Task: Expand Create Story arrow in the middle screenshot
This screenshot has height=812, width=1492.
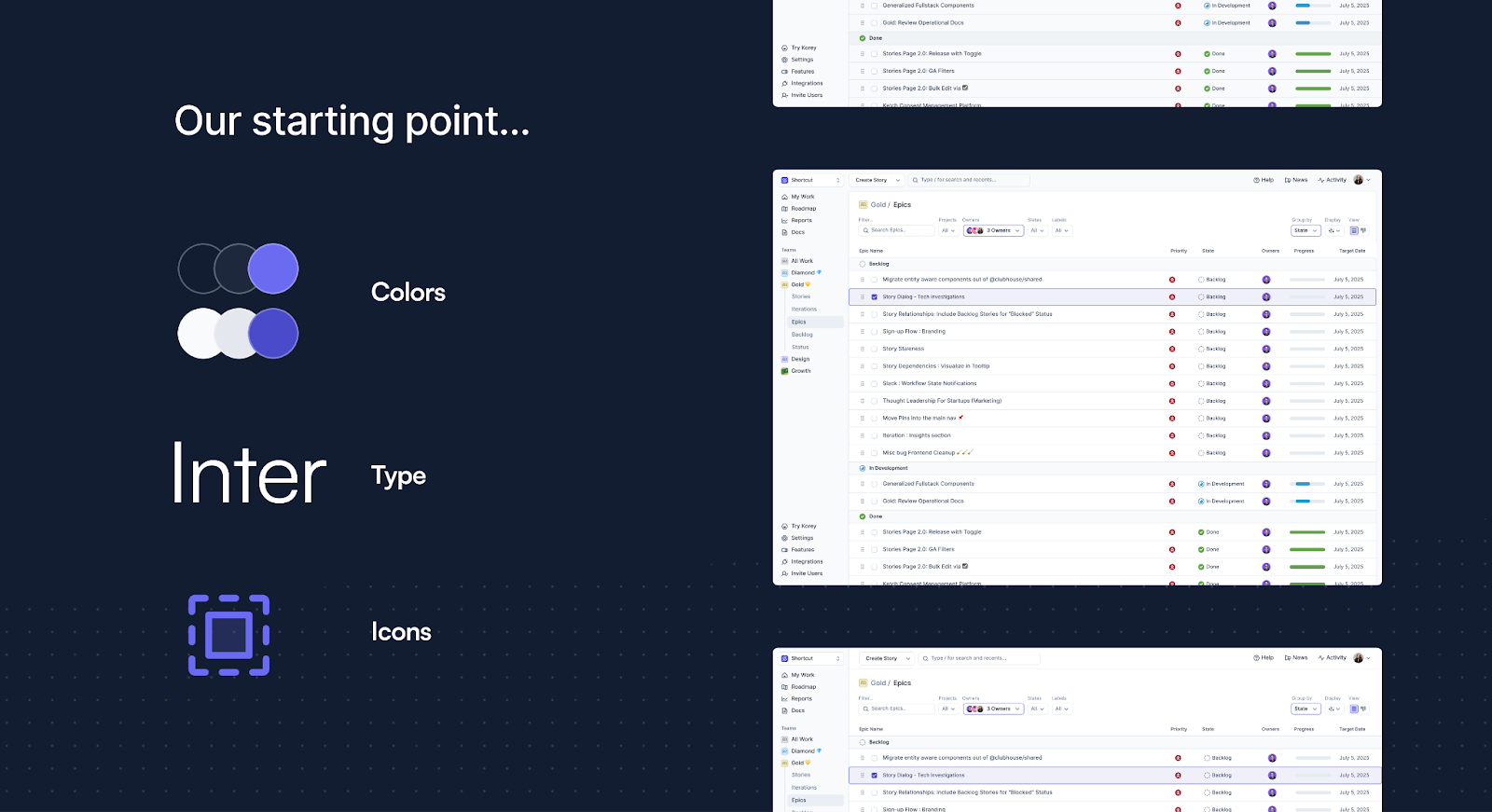Action: 898,180
